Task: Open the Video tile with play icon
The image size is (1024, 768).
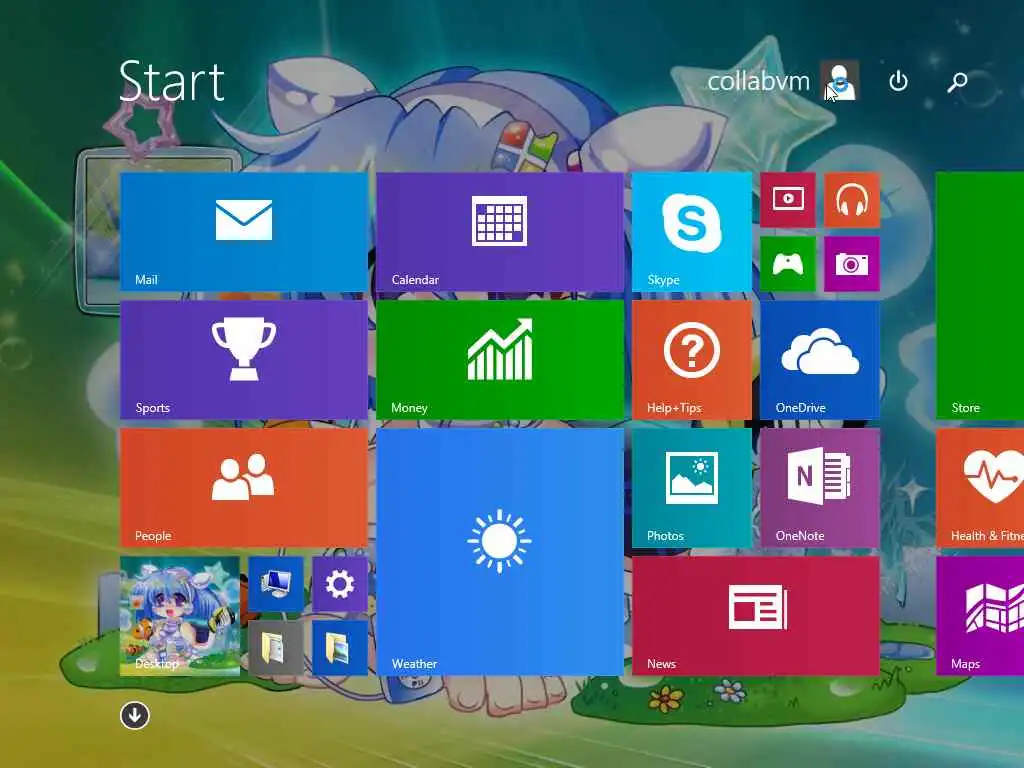Action: pos(788,200)
